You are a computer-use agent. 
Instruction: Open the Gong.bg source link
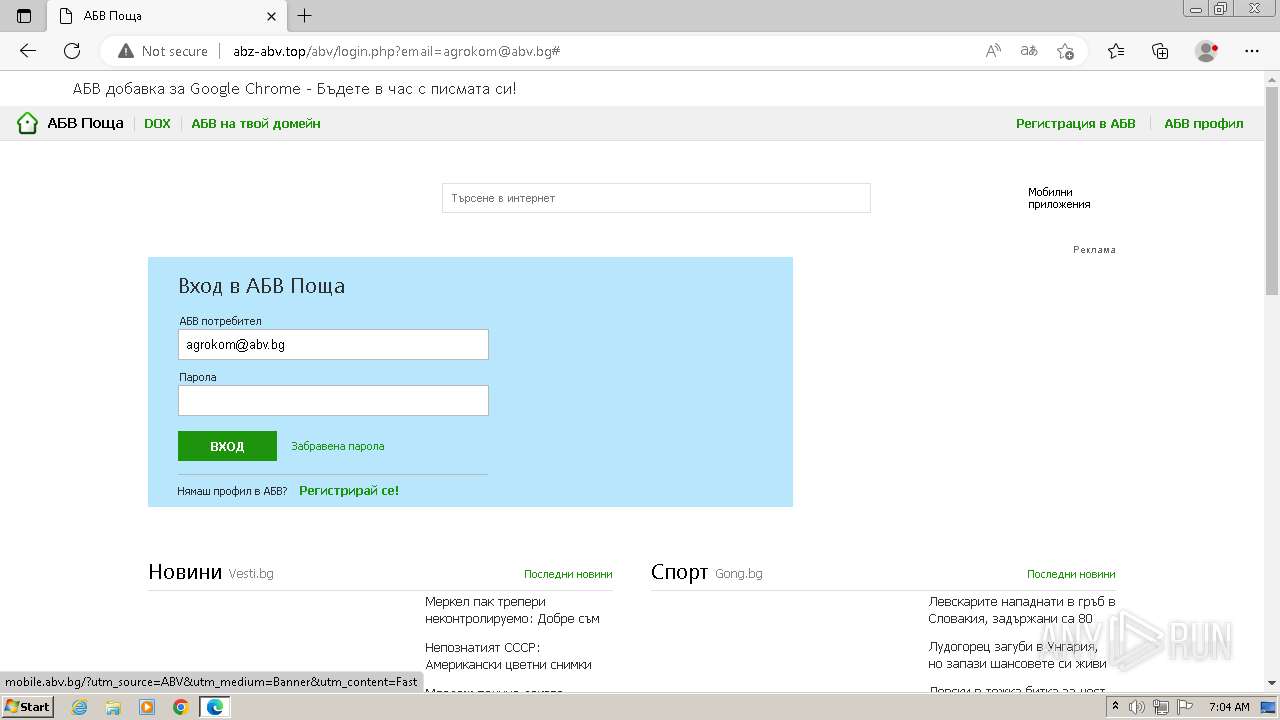(739, 574)
